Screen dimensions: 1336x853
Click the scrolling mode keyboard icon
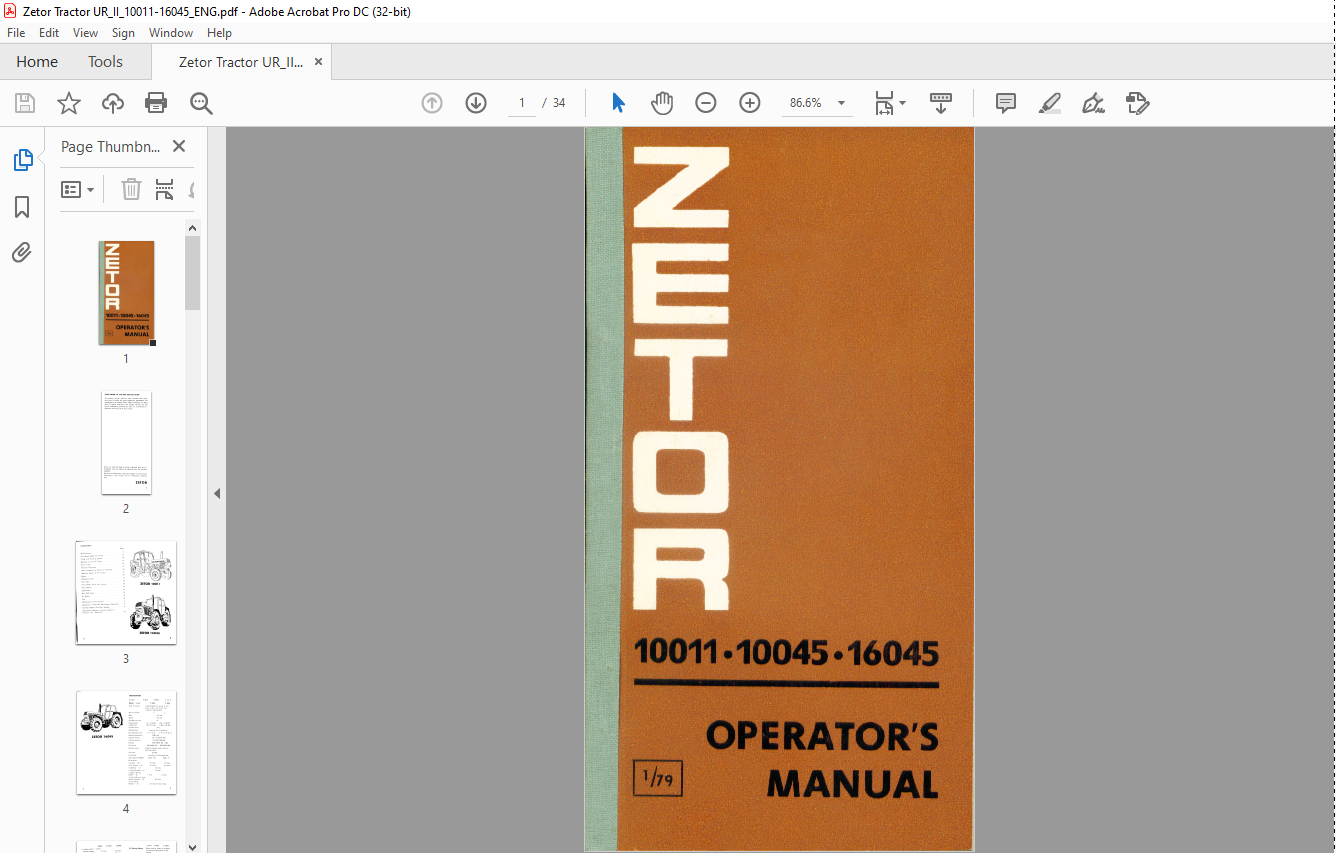(941, 103)
